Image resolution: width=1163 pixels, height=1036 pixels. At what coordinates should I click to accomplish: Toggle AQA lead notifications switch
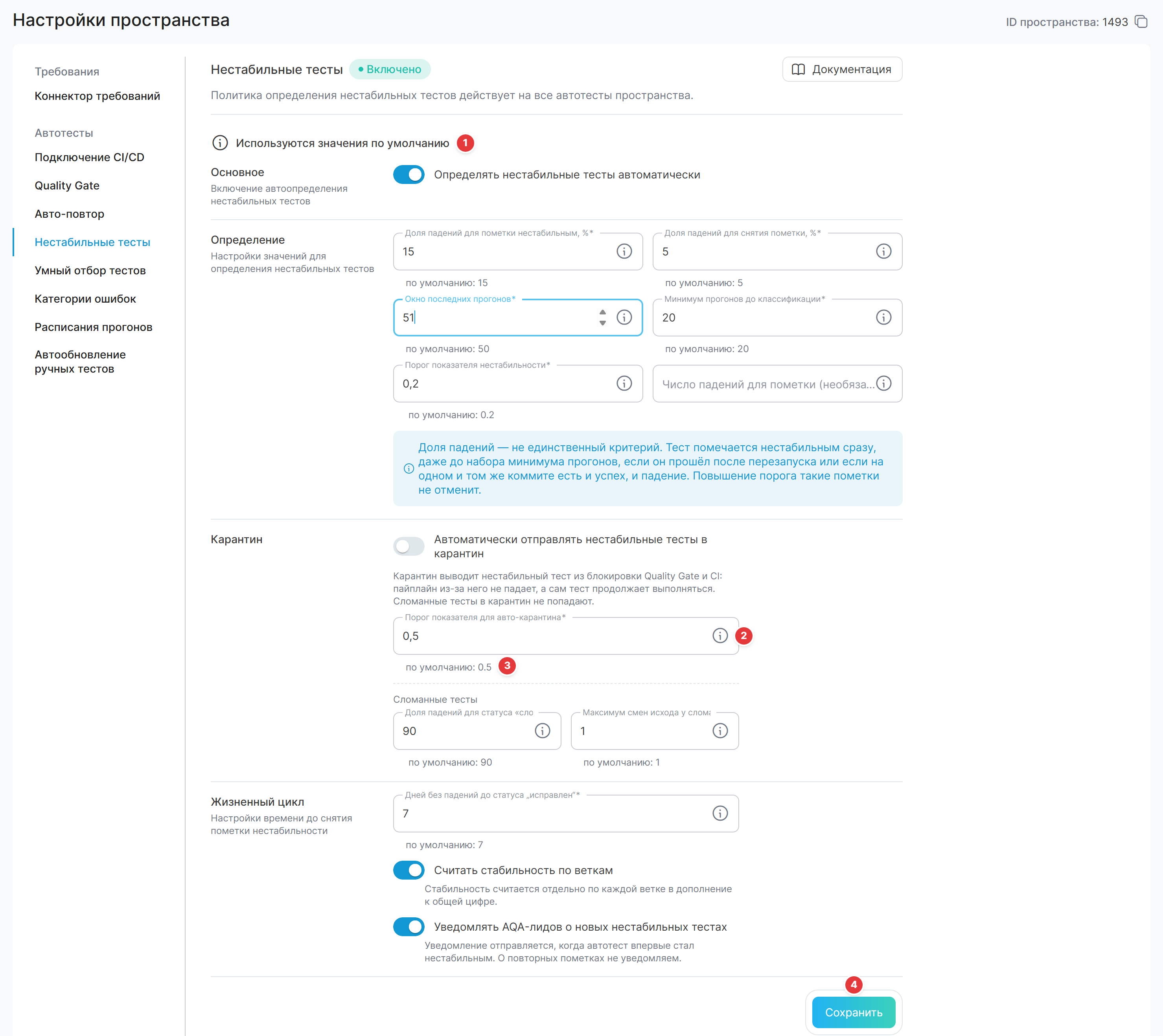pos(409,927)
